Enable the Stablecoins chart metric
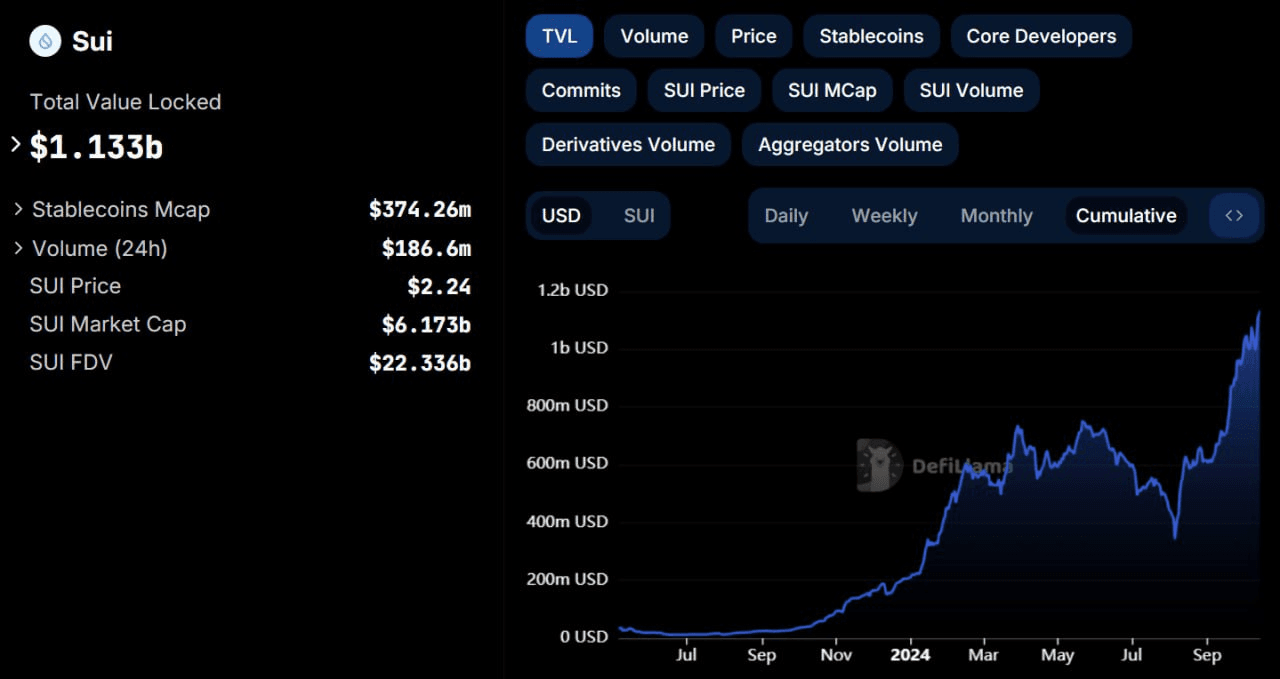This screenshot has width=1280, height=679. tap(871, 36)
